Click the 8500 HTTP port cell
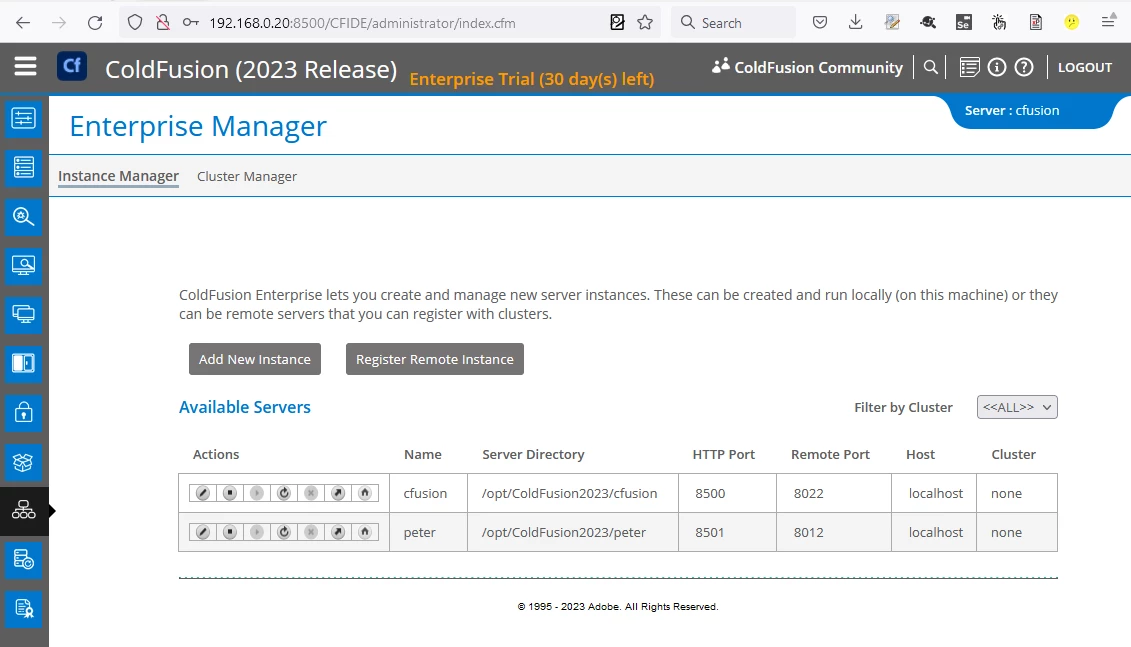This screenshot has height=647, width=1131. 727,493
